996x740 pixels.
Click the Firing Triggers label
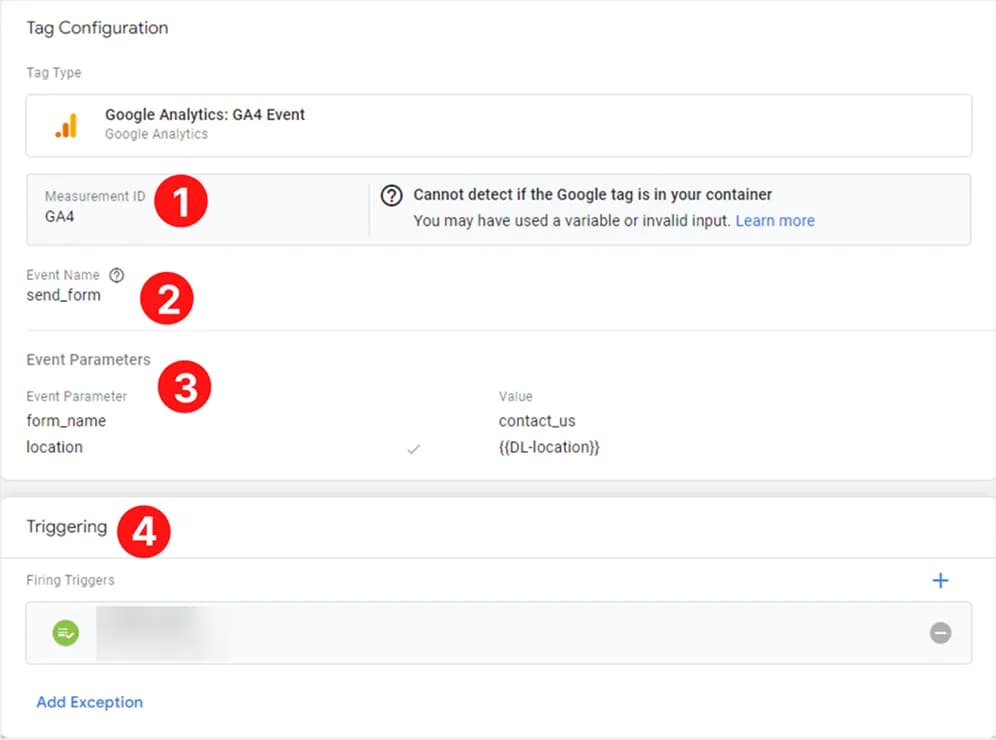click(x=71, y=580)
